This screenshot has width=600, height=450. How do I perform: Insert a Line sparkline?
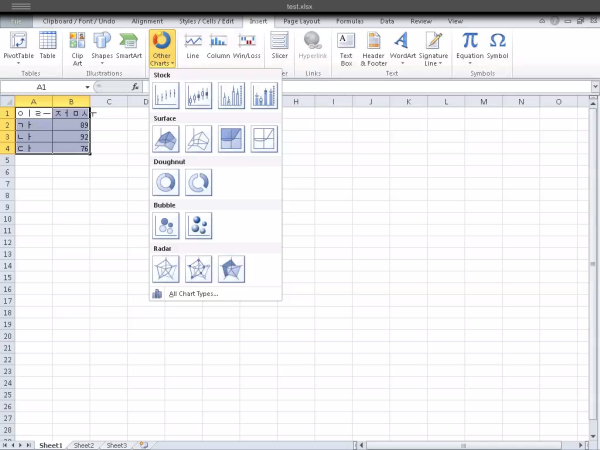[193, 46]
